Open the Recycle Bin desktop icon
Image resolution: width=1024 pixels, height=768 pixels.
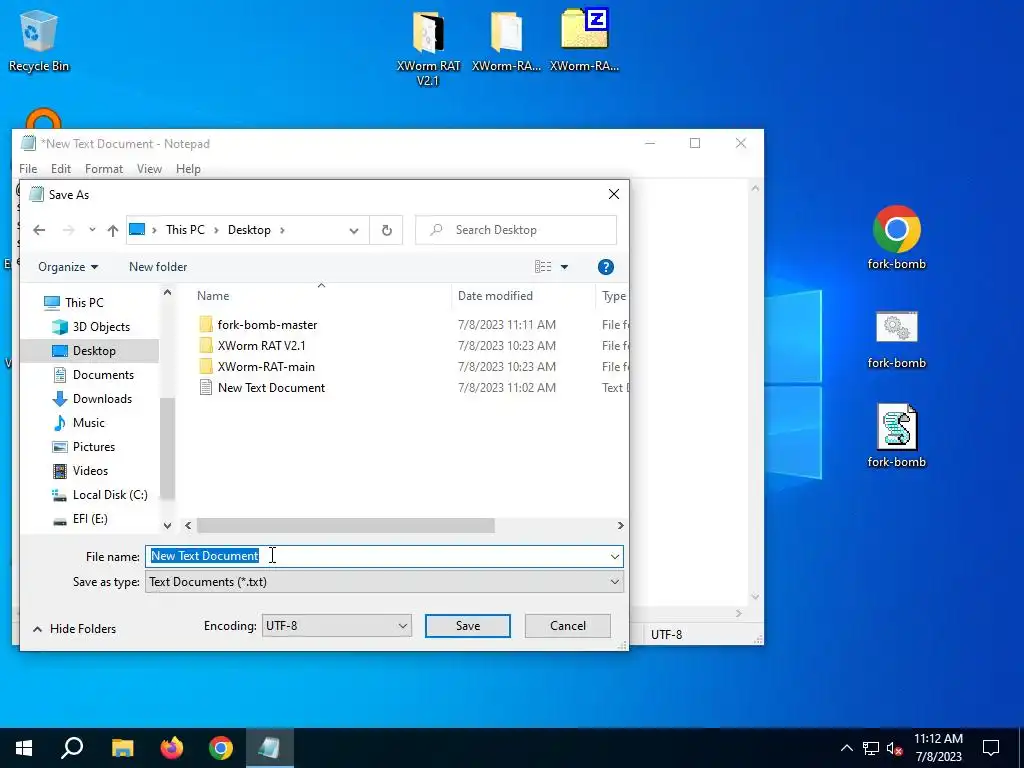[39, 40]
